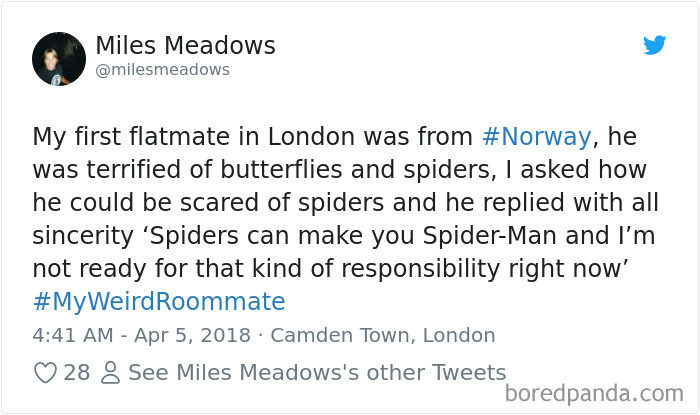700x415 pixels.
Task: Open Miles Meadows's profile picture
Action: coord(59,59)
